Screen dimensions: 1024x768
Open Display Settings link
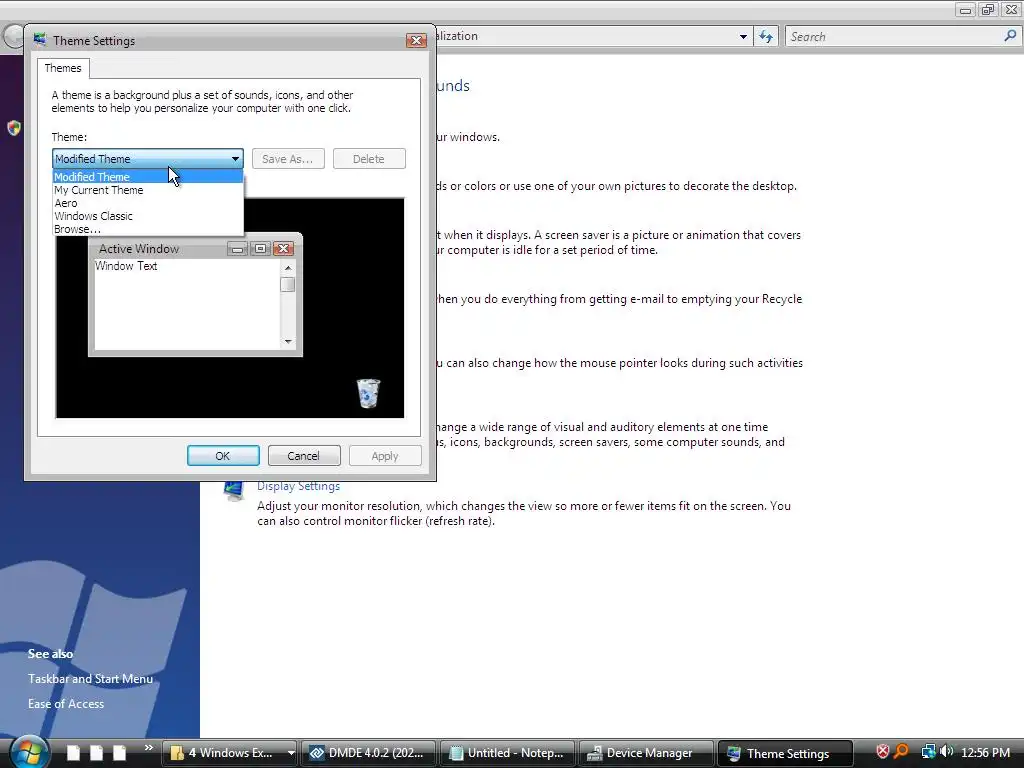coord(298,486)
